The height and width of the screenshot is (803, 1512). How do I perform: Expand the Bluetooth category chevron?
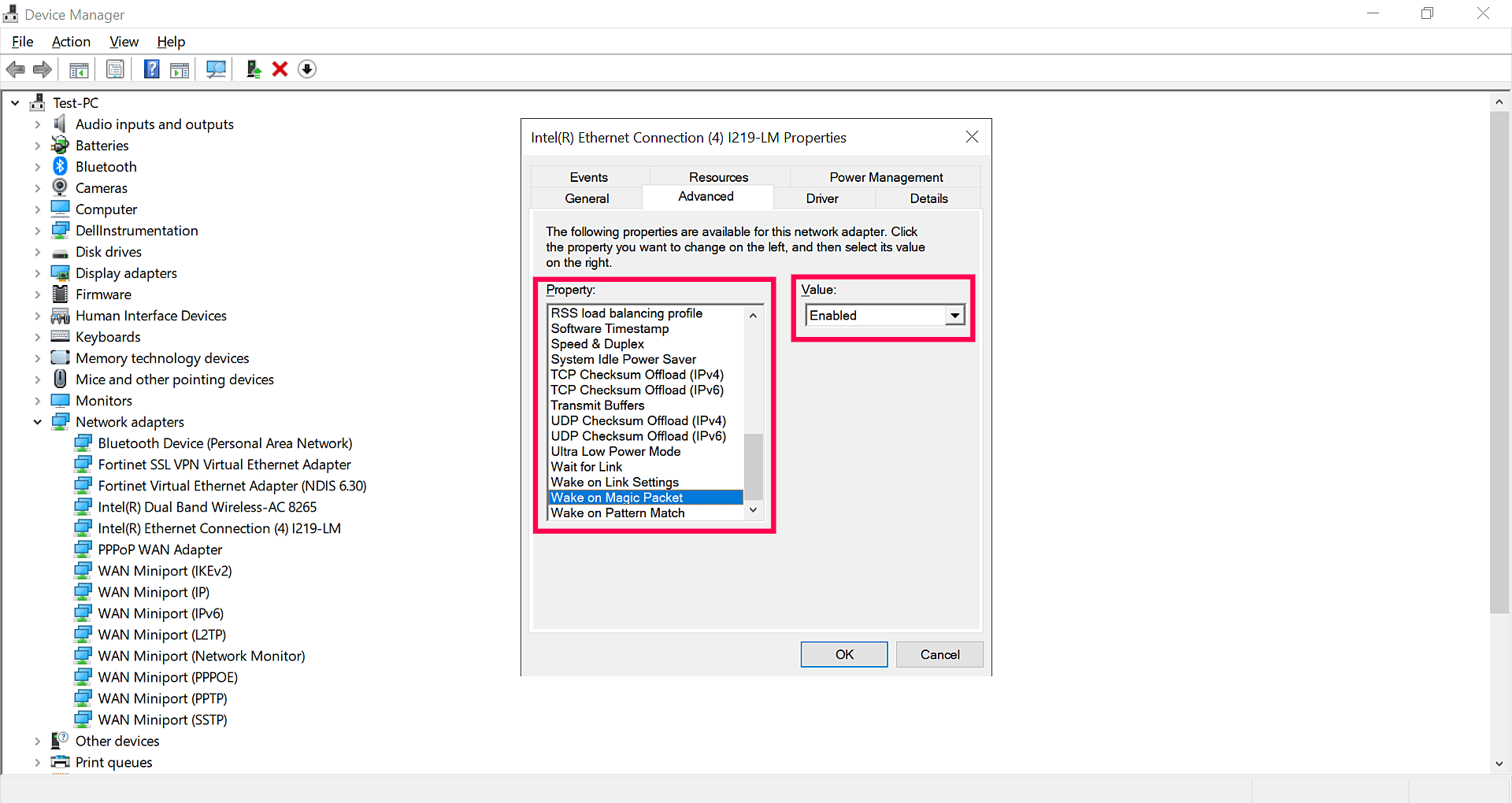(37, 167)
